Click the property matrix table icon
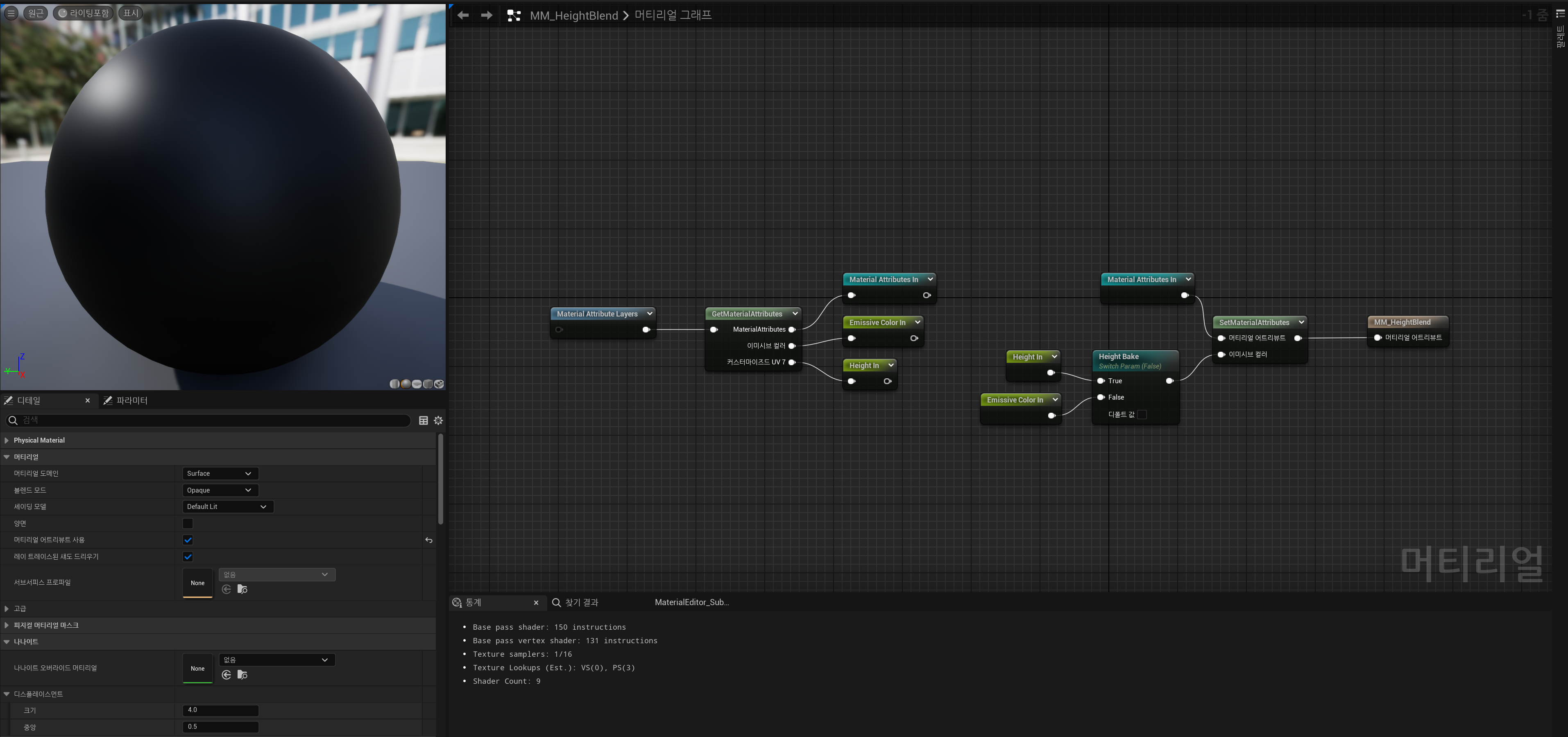1568x737 pixels. tap(424, 420)
